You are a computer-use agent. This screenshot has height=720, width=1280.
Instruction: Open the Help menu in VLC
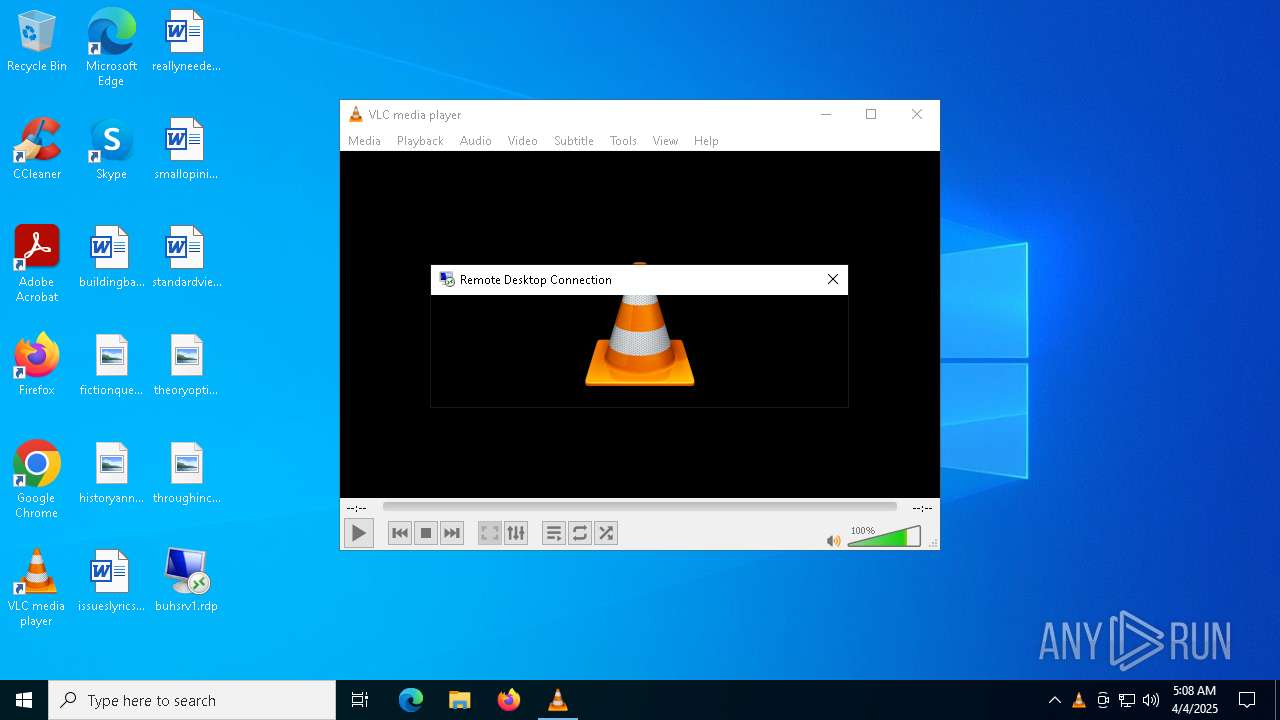tap(706, 141)
